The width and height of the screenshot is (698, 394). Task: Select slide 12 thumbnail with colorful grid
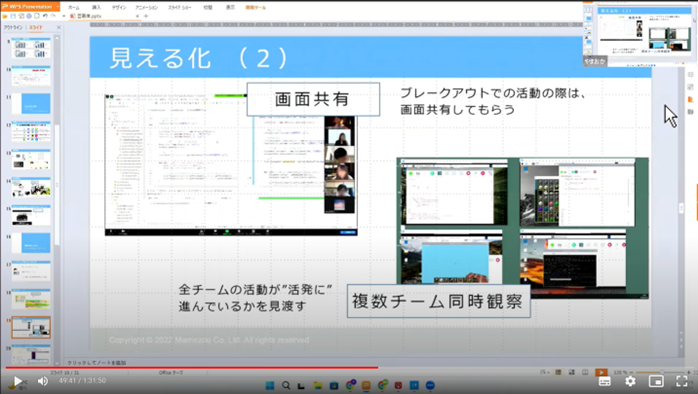(x=31, y=132)
